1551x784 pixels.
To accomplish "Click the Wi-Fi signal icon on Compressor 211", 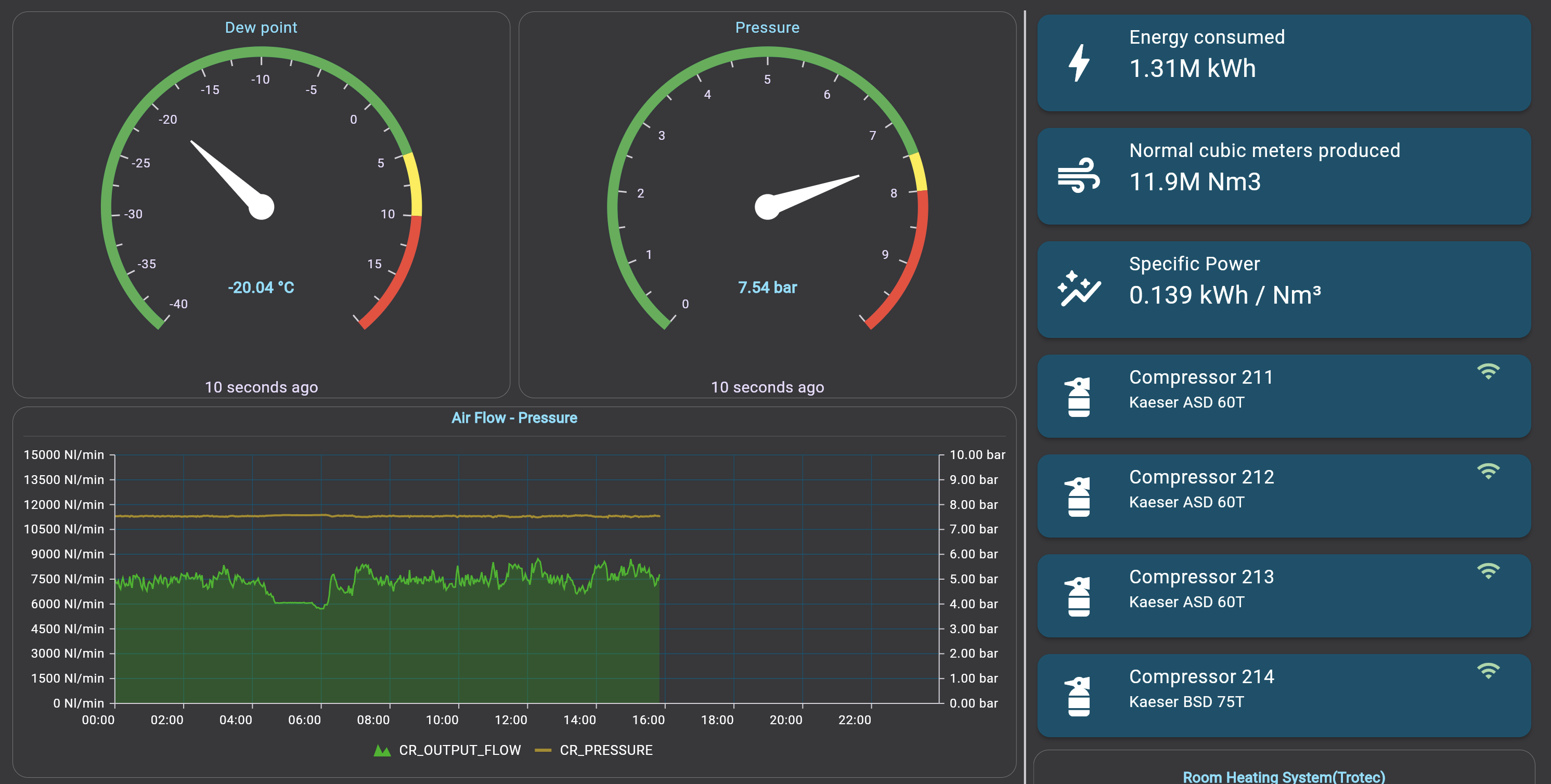I will click(1488, 372).
